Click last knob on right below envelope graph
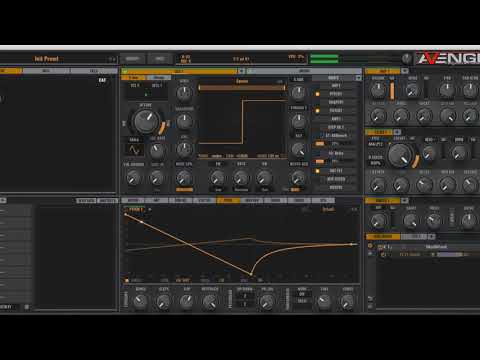Viewport: 480px width, 360px height. coord(347,301)
